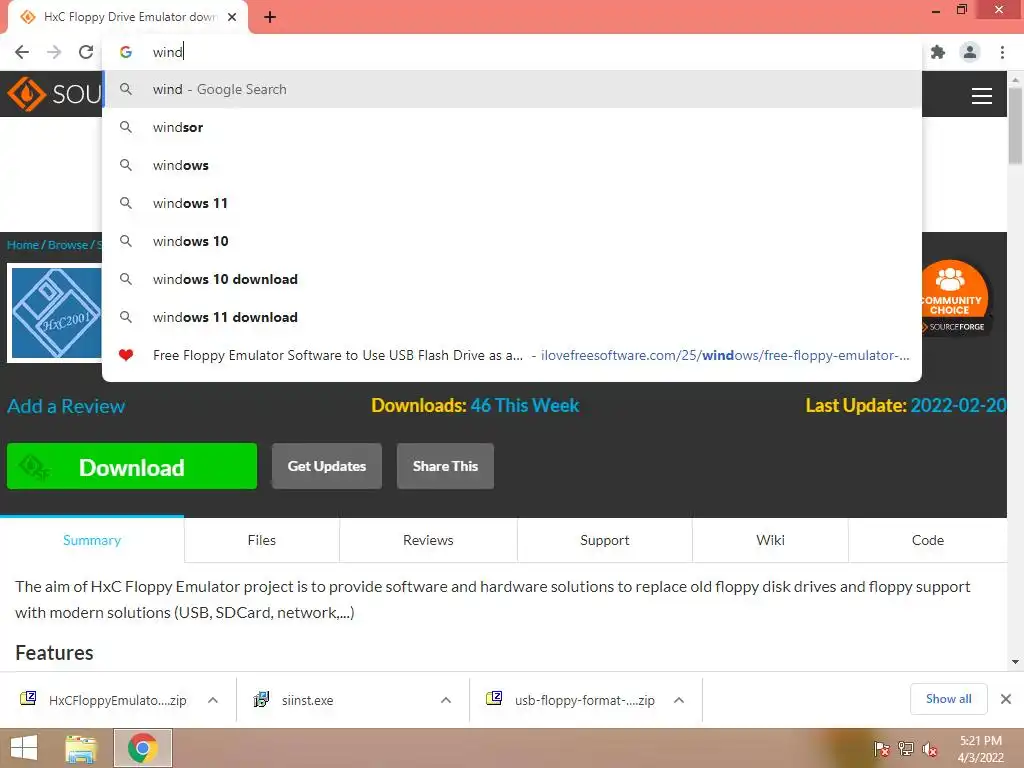Expand options for HxCFloppyEmulato....zip download
The width and height of the screenshot is (1024, 768).
click(x=213, y=700)
